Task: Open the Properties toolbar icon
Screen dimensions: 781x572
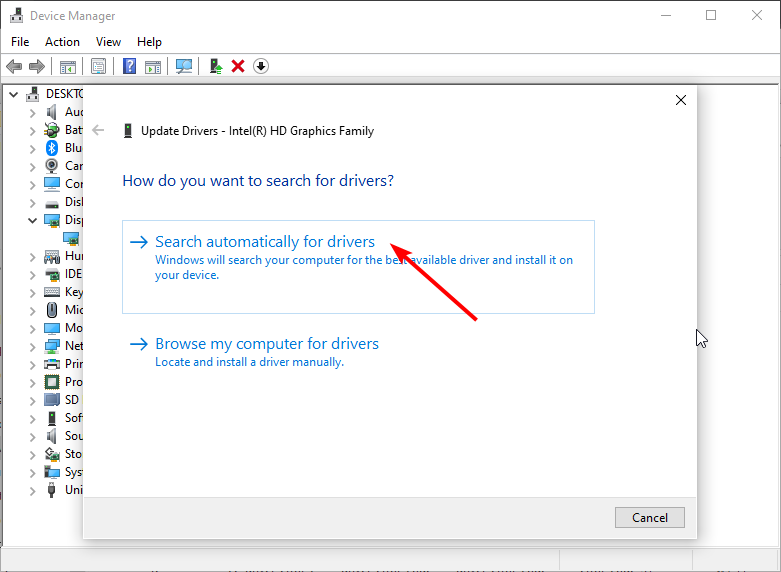Action: [99, 66]
